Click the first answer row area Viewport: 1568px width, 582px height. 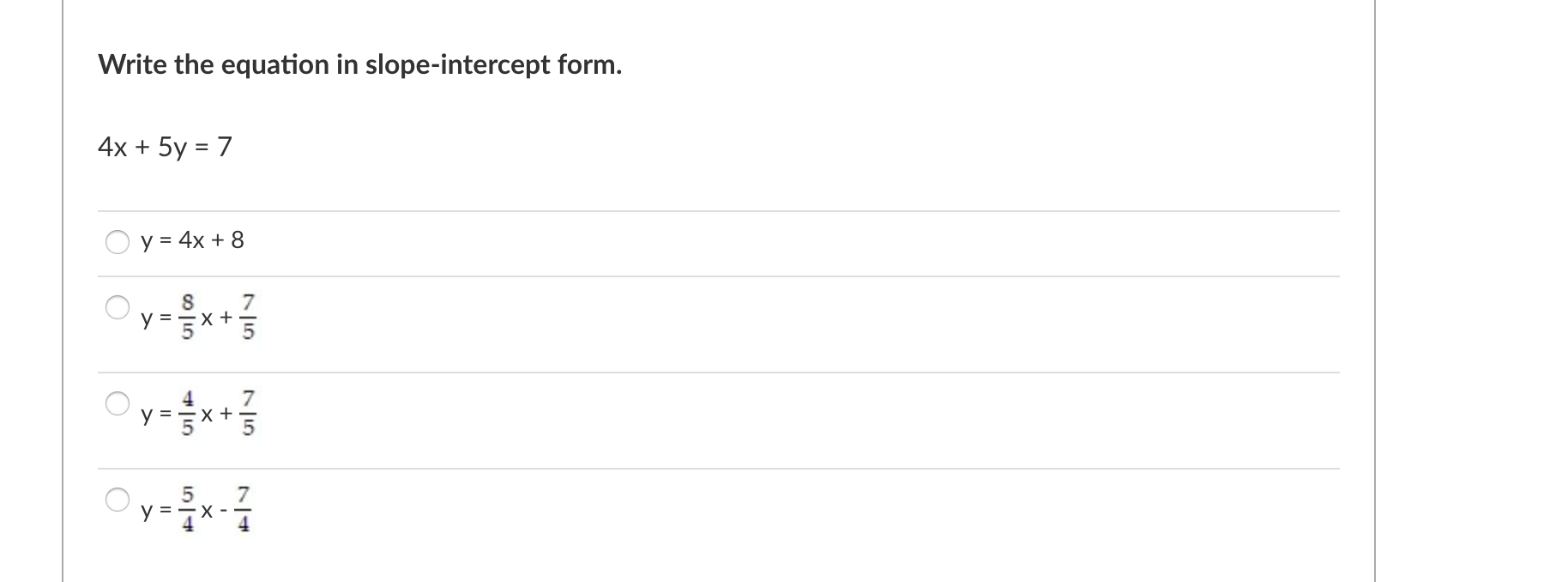click(x=686, y=243)
